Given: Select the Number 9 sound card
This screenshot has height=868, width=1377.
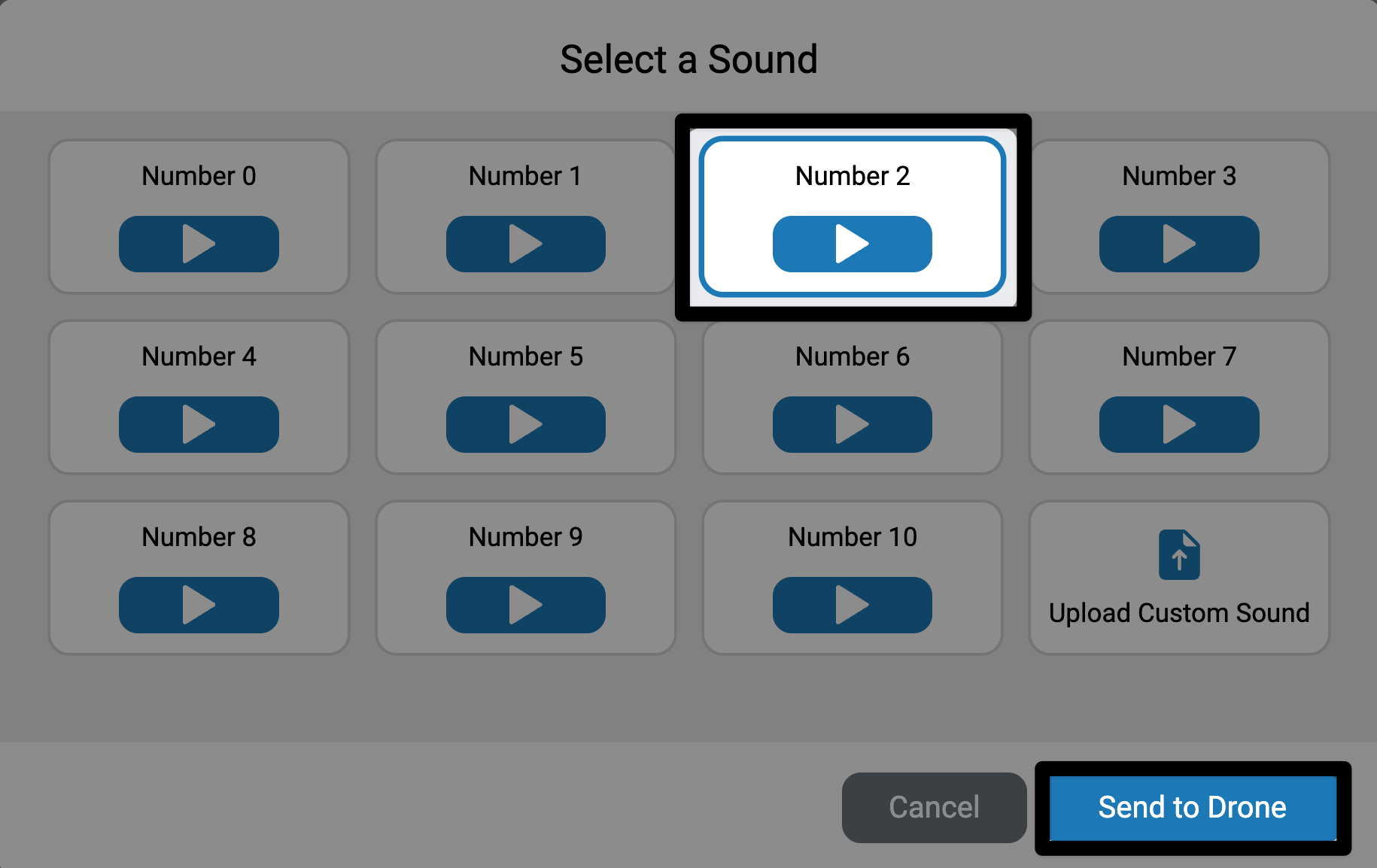Looking at the screenshot, I should click(x=525, y=536).
